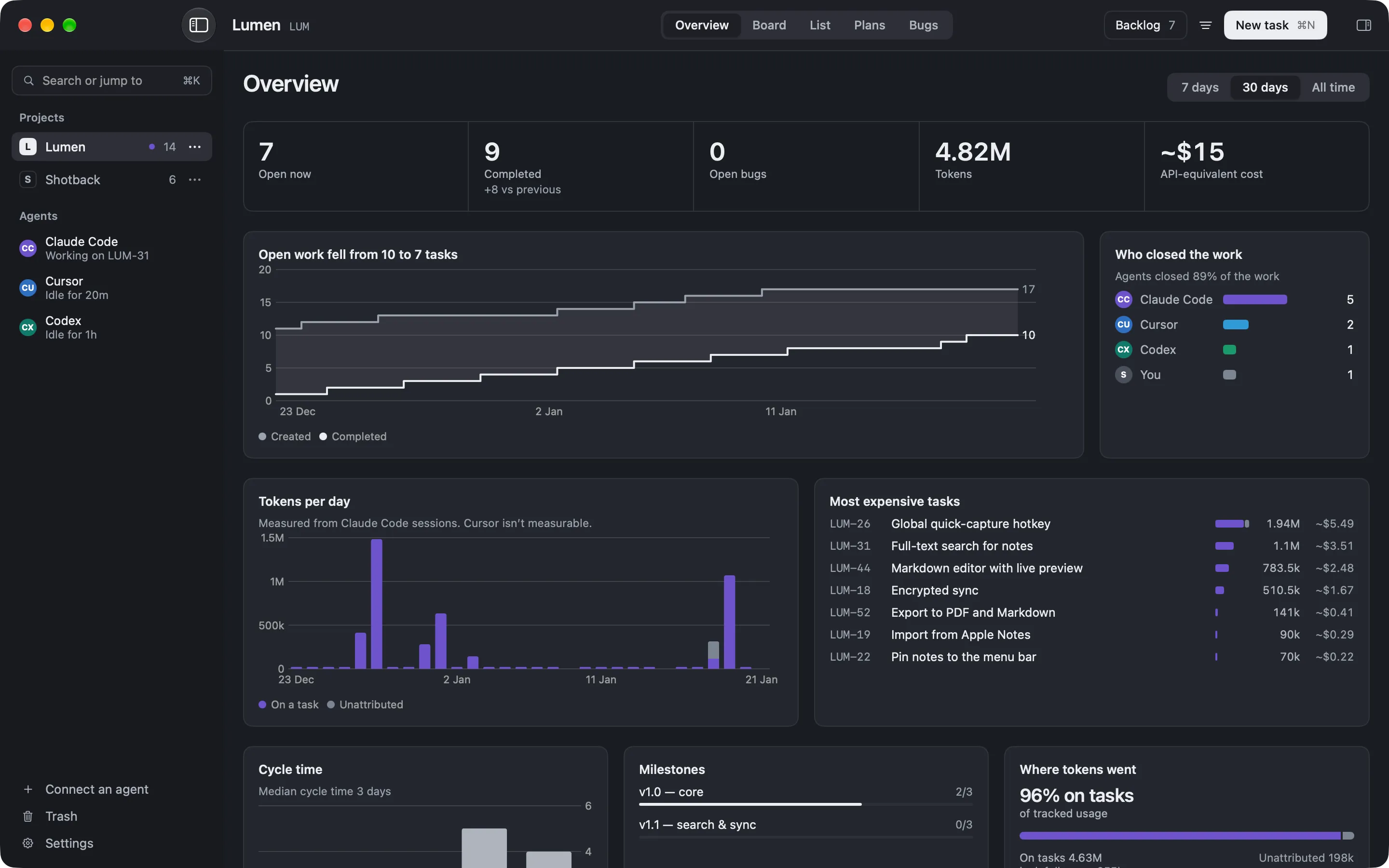The height and width of the screenshot is (868, 1389).
Task: Open LUM-18 Encrypted sync task
Action: 1091,590
